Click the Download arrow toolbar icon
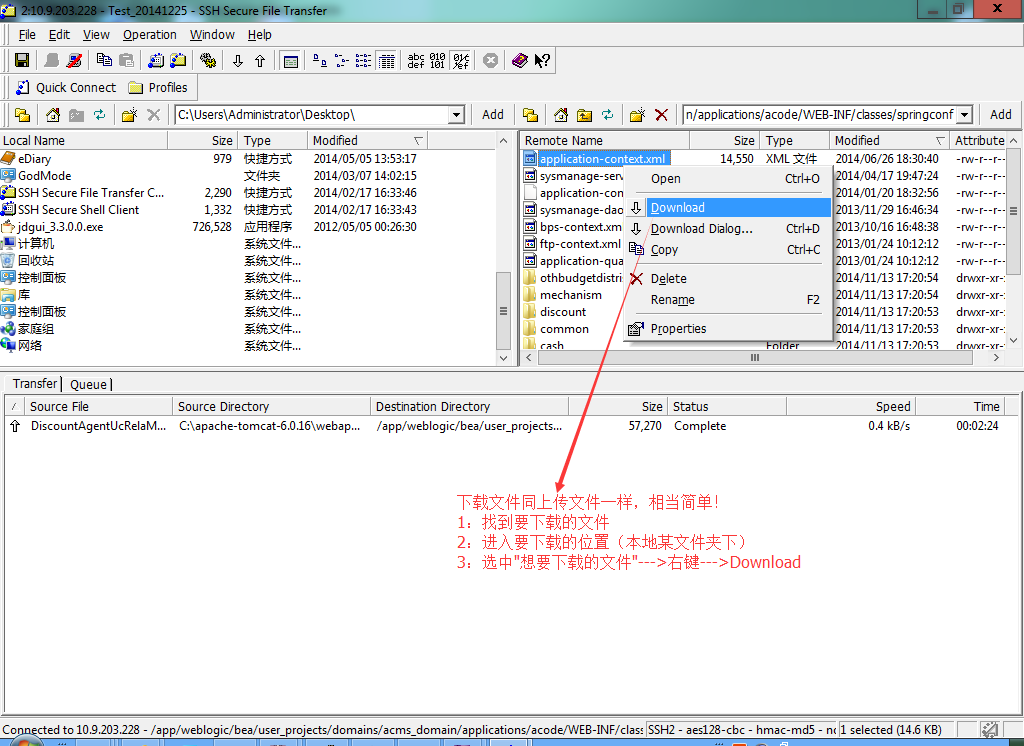 click(x=238, y=61)
